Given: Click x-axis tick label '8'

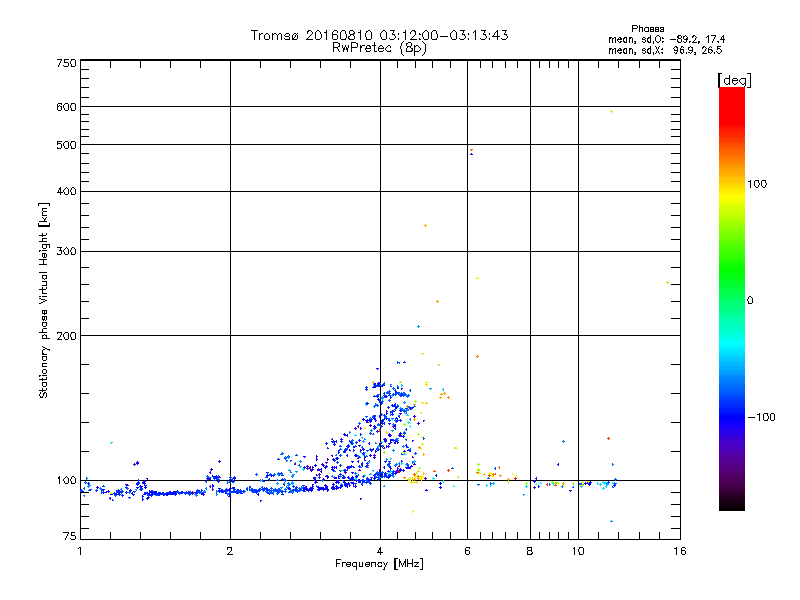Looking at the screenshot, I should tap(530, 551).
